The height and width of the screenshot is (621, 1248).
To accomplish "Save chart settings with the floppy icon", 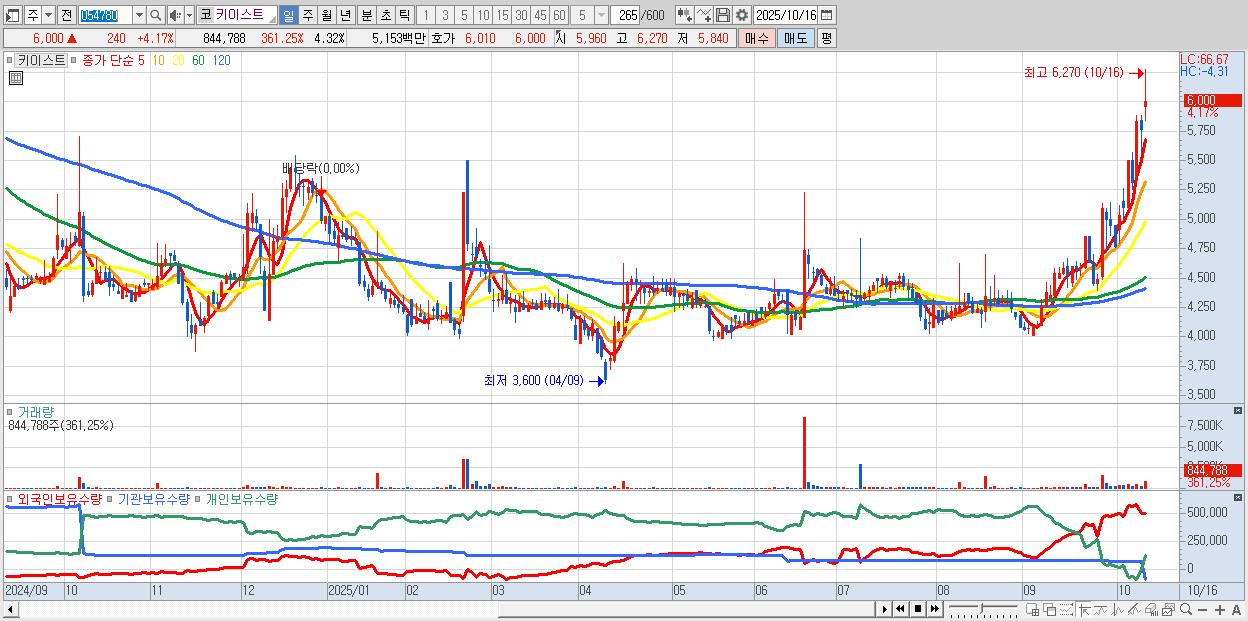I will tap(723, 15).
